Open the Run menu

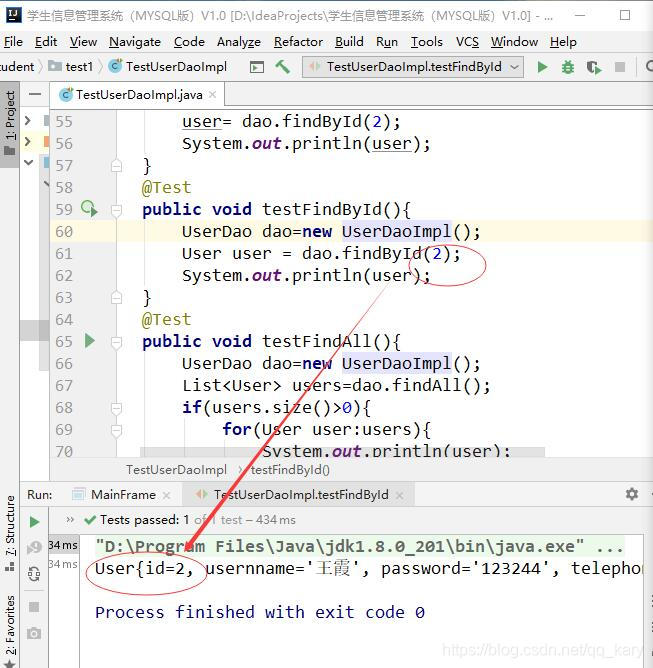coord(386,42)
